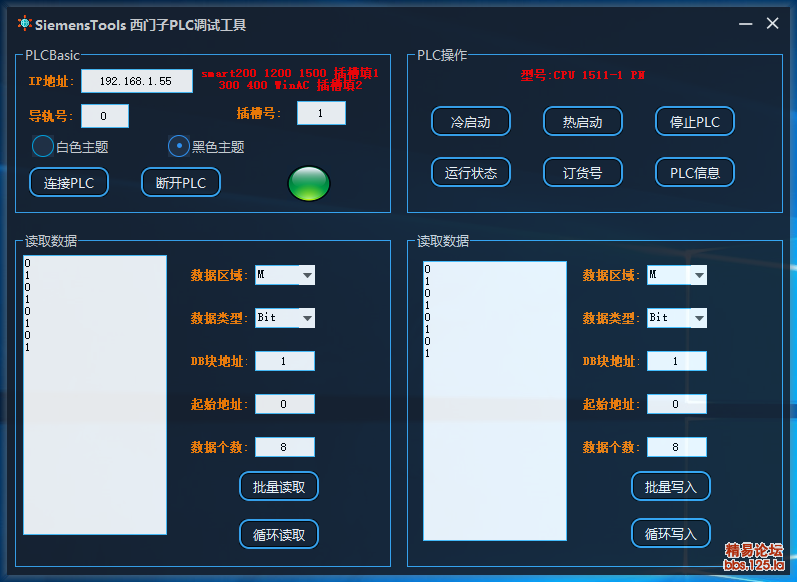Focus right panel 数据个数 field

pos(677,447)
